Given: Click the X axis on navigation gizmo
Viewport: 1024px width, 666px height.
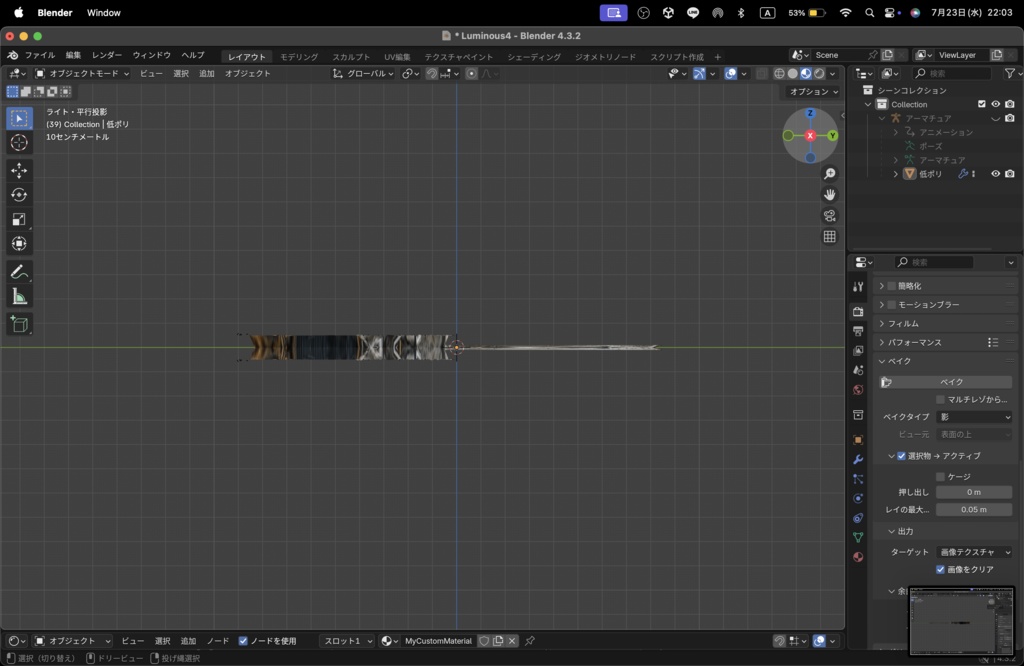Looking at the screenshot, I should pyautogui.click(x=810, y=136).
